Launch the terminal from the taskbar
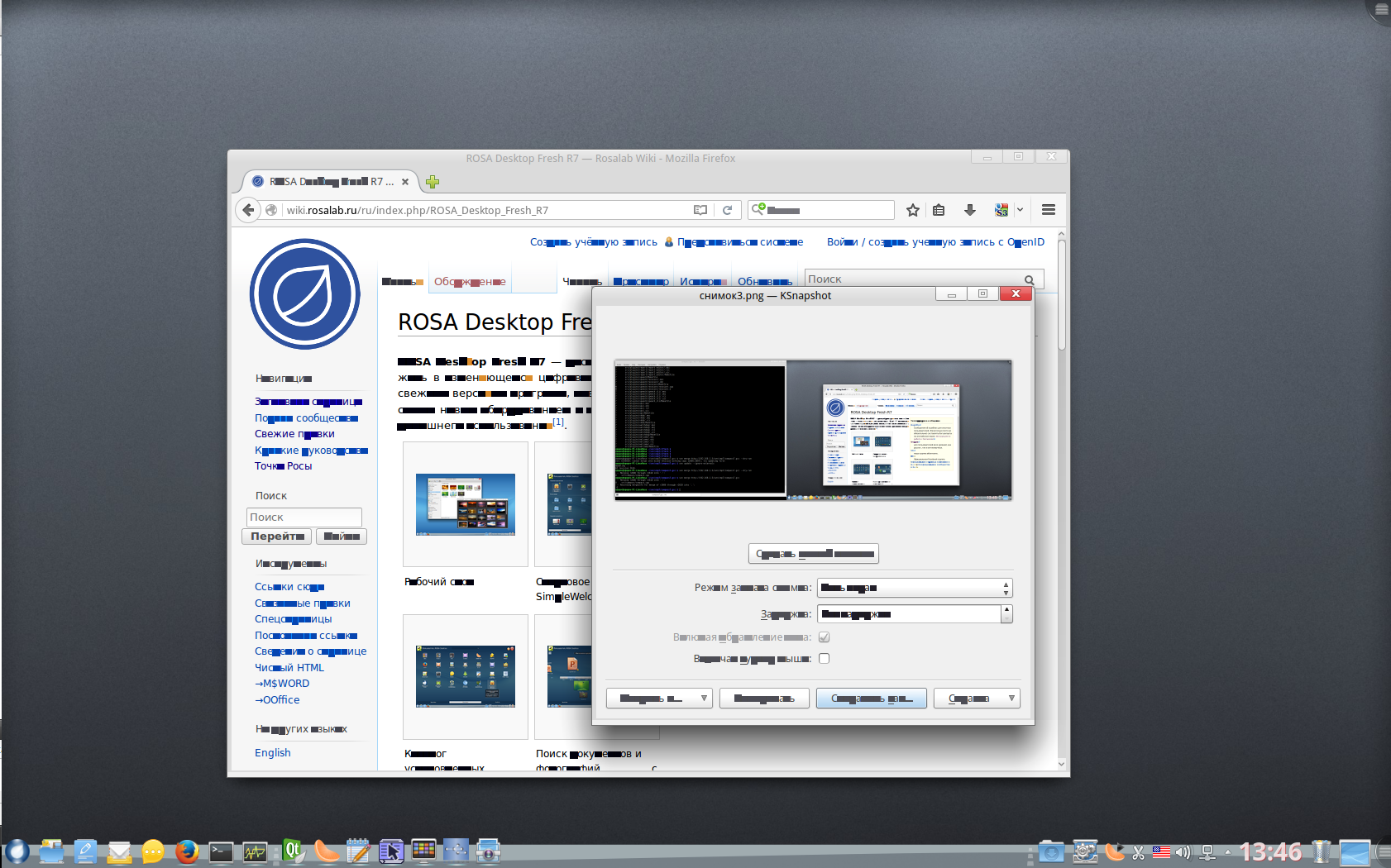The width and height of the screenshot is (1391, 868). (221, 851)
